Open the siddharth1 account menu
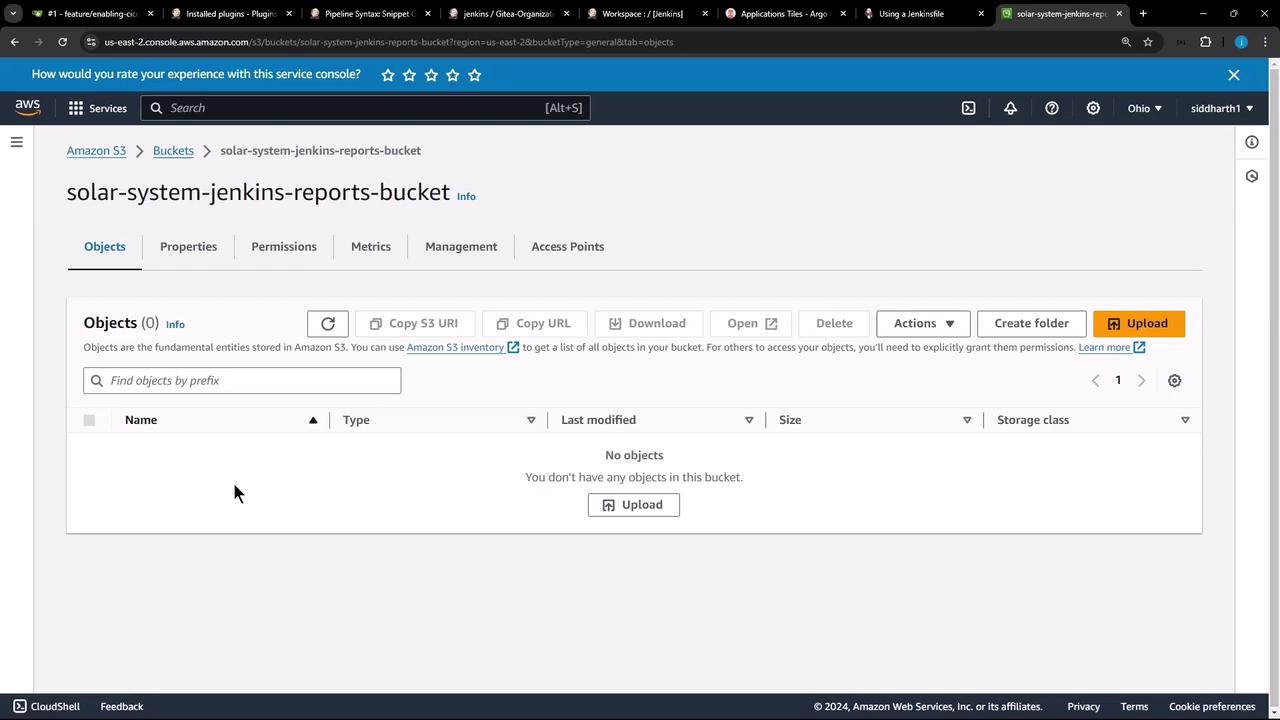Viewport: 1280px width, 720px height. coord(1222,108)
